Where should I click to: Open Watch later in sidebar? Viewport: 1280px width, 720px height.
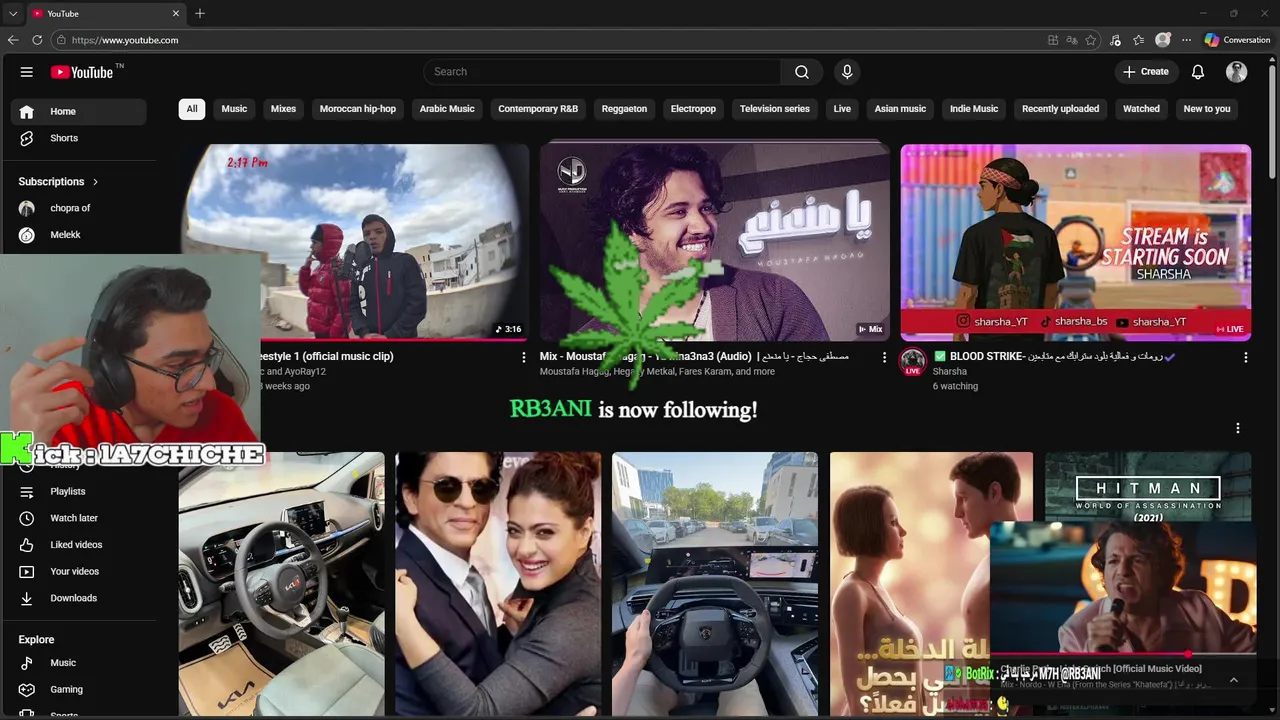coord(78,518)
